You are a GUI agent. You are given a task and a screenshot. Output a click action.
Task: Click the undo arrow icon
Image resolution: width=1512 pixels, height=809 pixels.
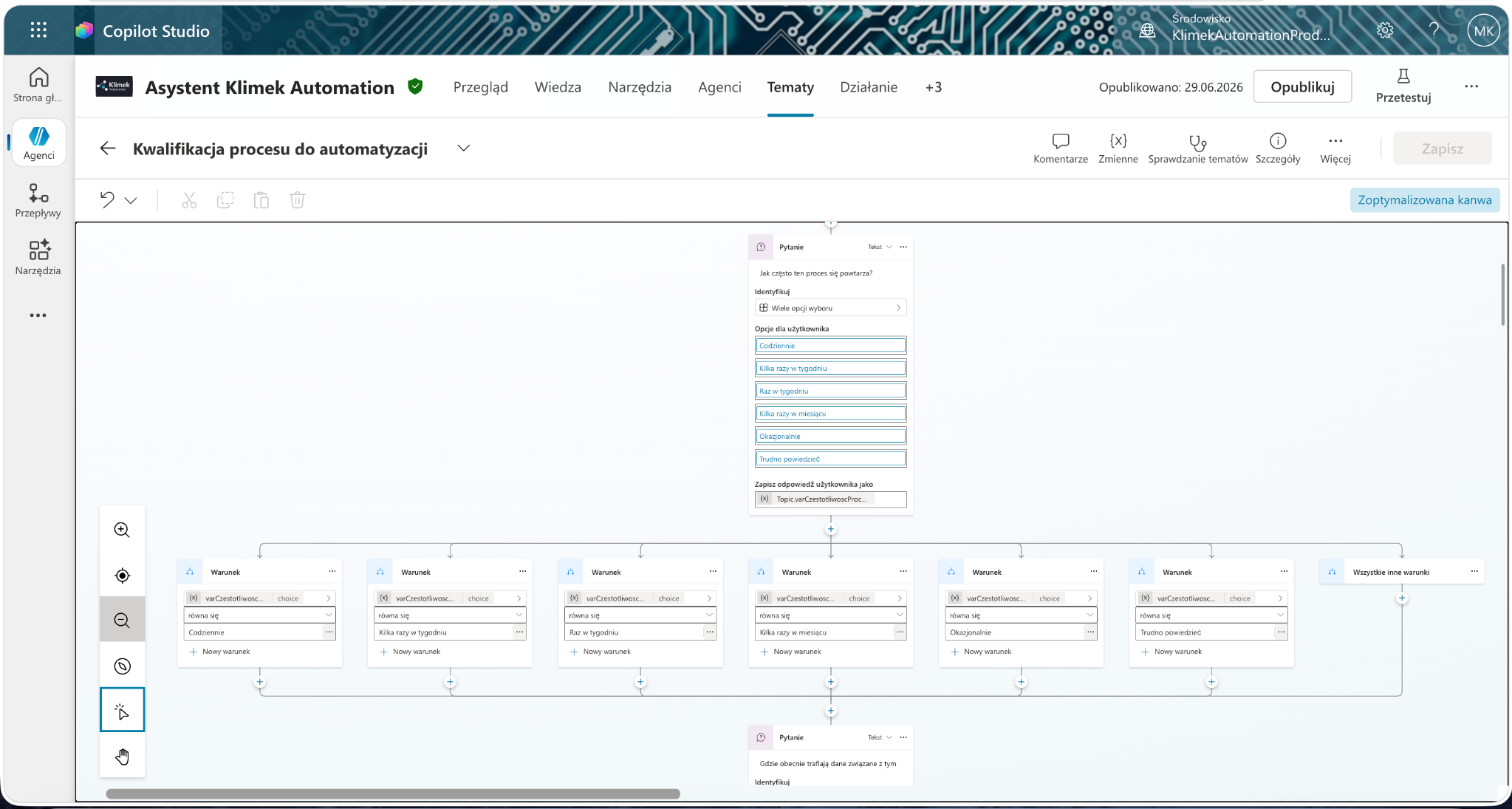point(108,200)
